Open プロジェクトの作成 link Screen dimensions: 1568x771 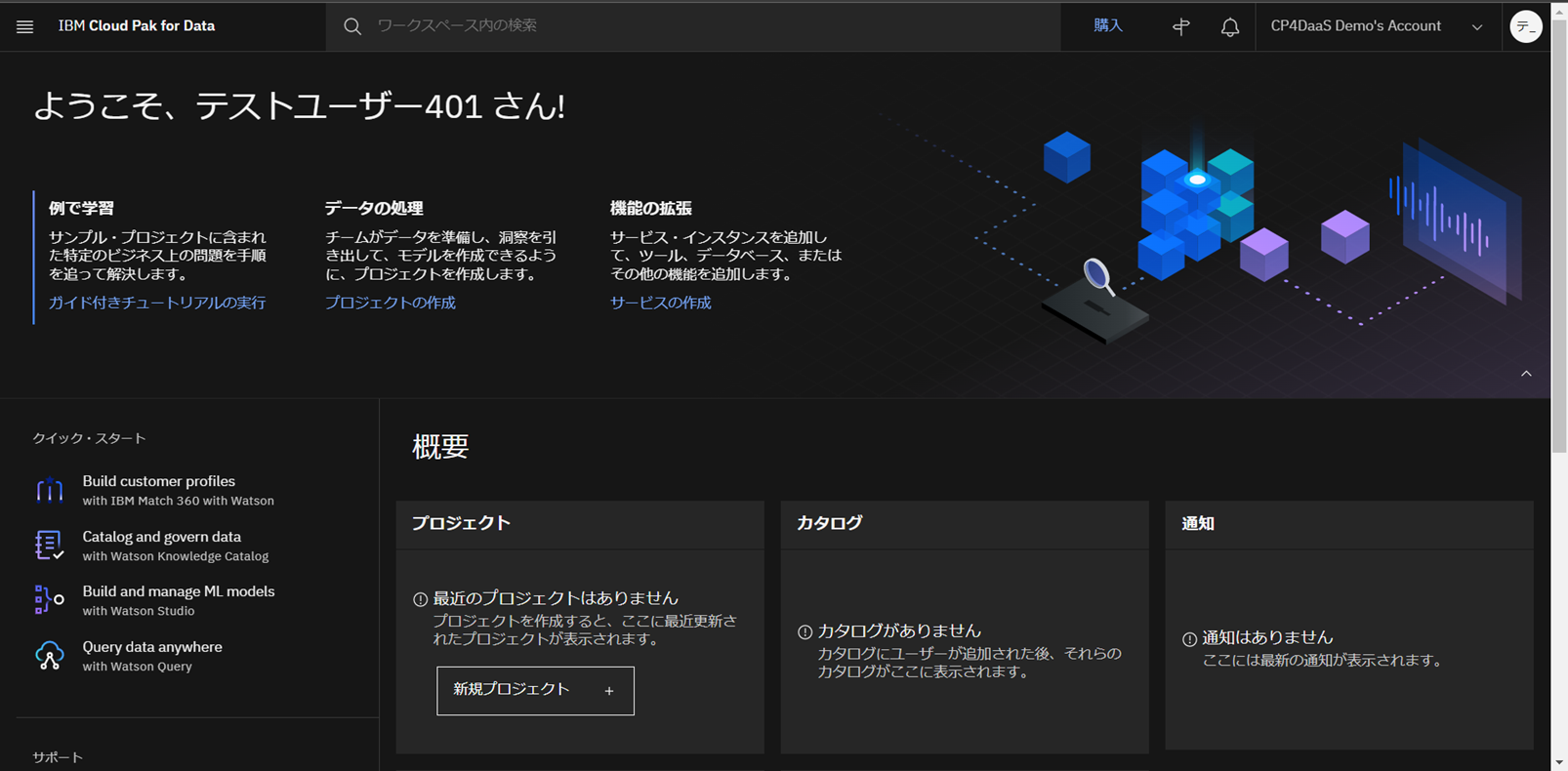point(391,303)
